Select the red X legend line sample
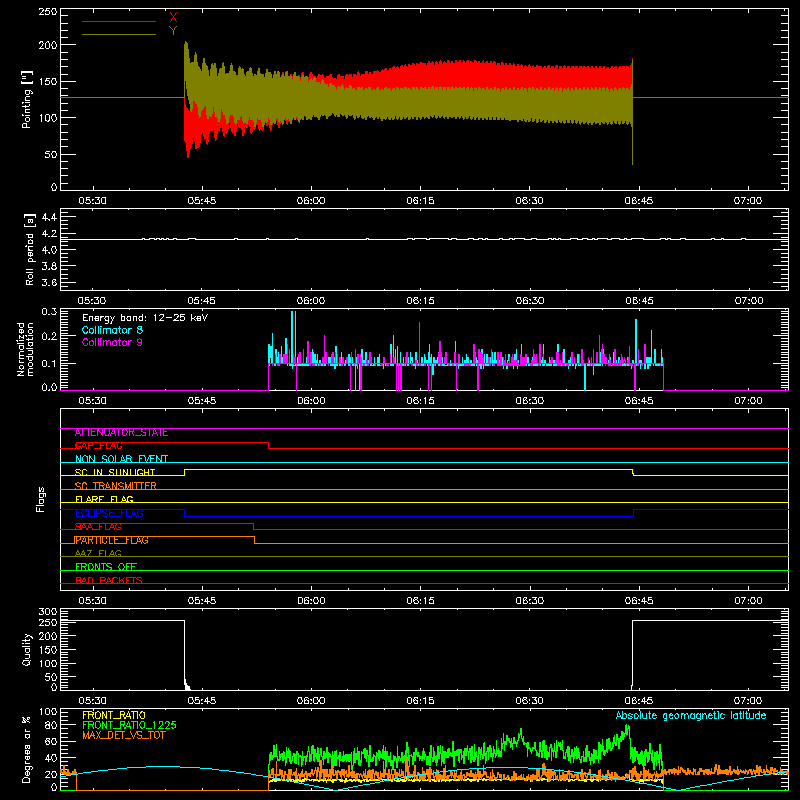 [119, 21]
